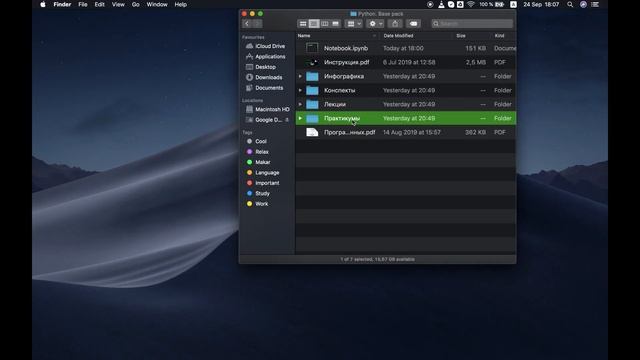Eject the Google Drive volume
The height and width of the screenshot is (360, 640).
287,120
